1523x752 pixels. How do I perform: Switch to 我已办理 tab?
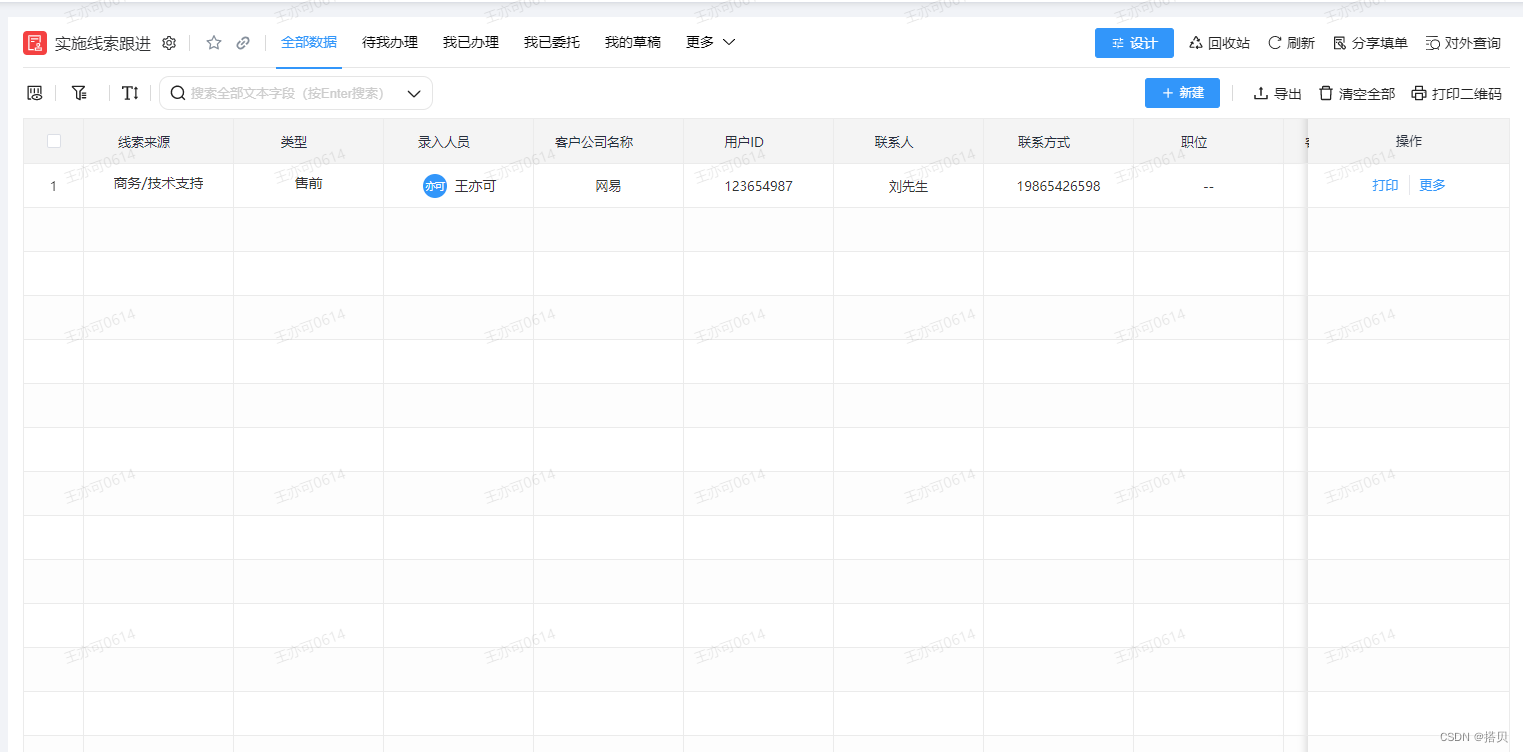click(471, 42)
